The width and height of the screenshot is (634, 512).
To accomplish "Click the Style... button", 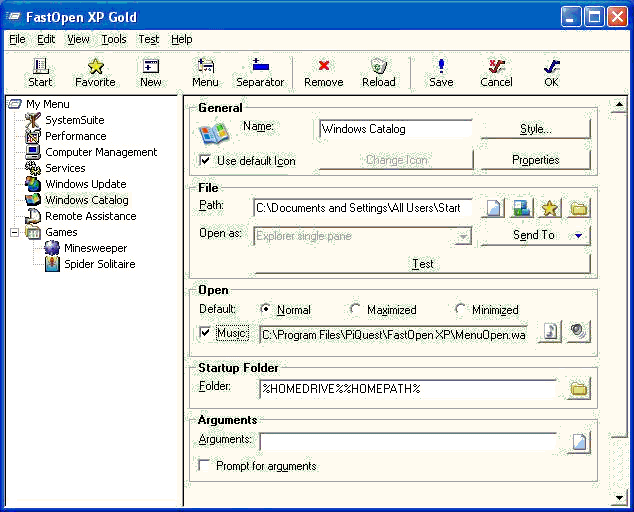I will (535, 129).
